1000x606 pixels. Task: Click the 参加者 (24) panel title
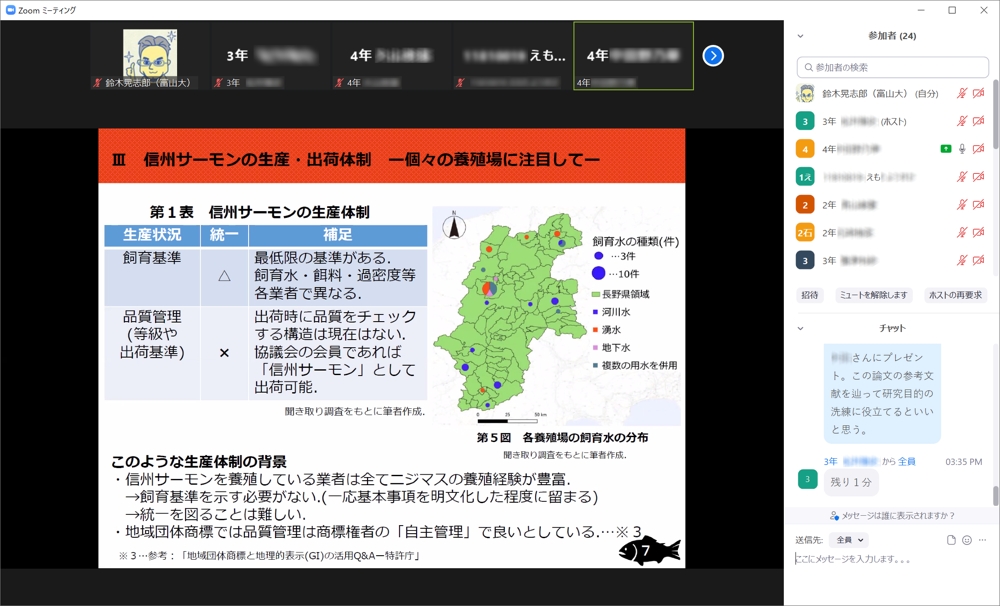pyautogui.click(x=892, y=36)
